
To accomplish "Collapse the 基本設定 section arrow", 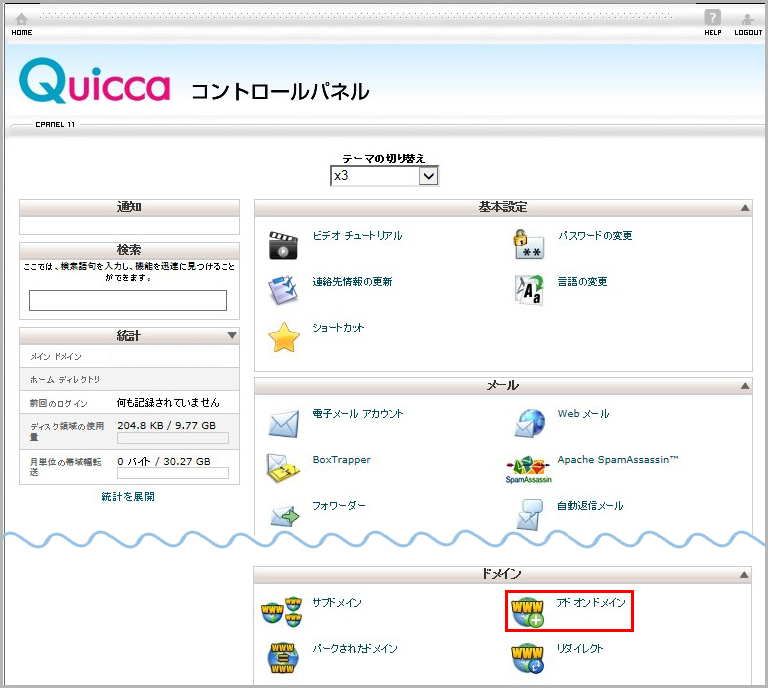I will coord(744,208).
